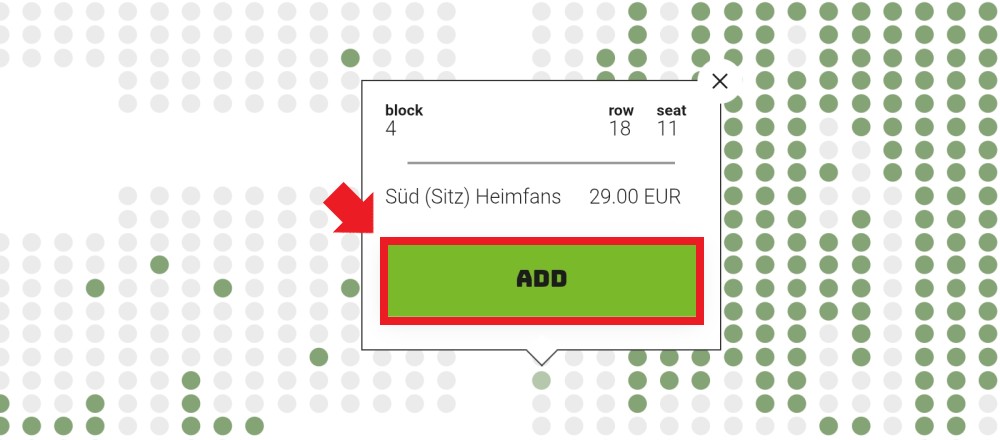Click the seat number 11
The image size is (1000, 440).
[667, 129]
